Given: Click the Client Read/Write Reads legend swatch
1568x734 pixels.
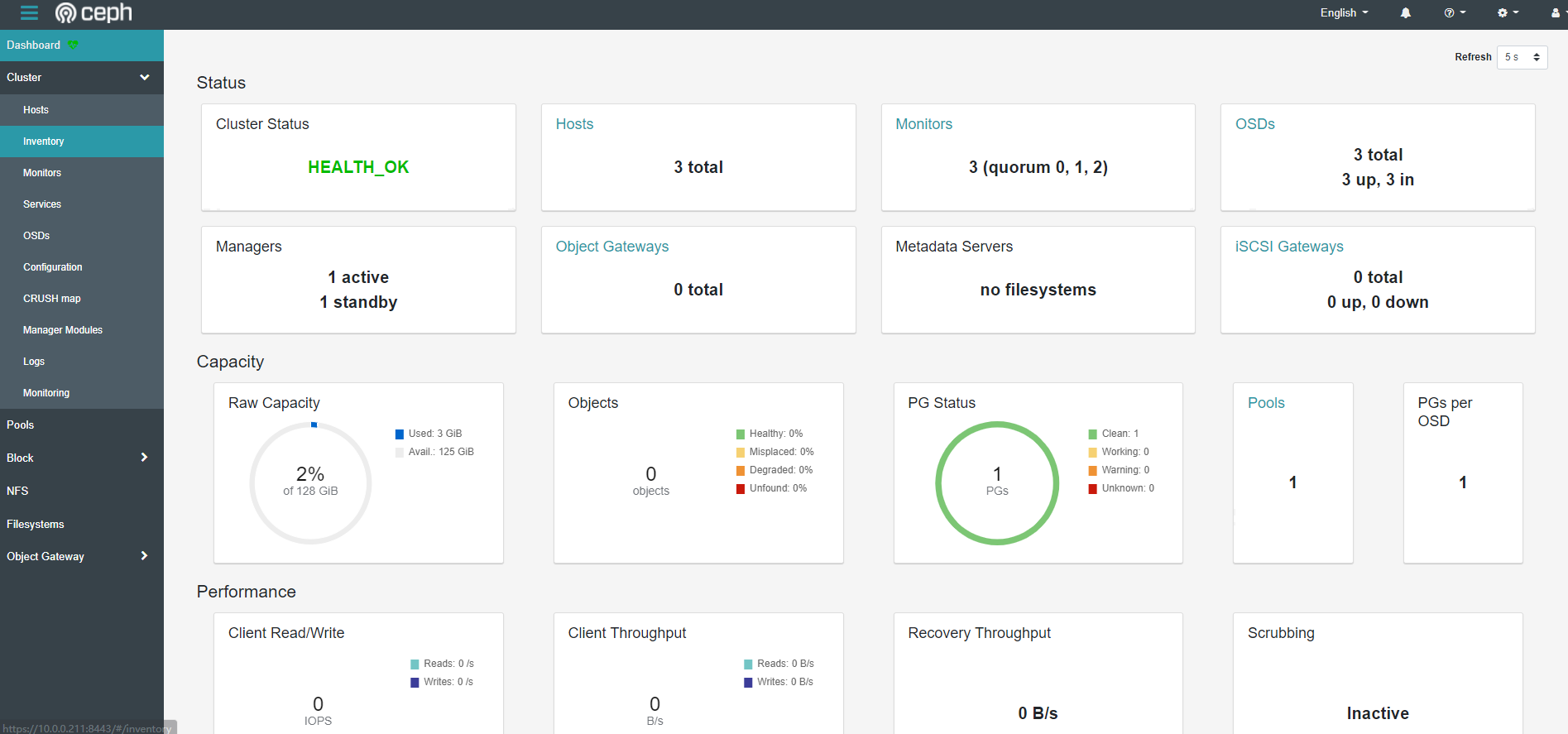Looking at the screenshot, I should click(x=415, y=664).
